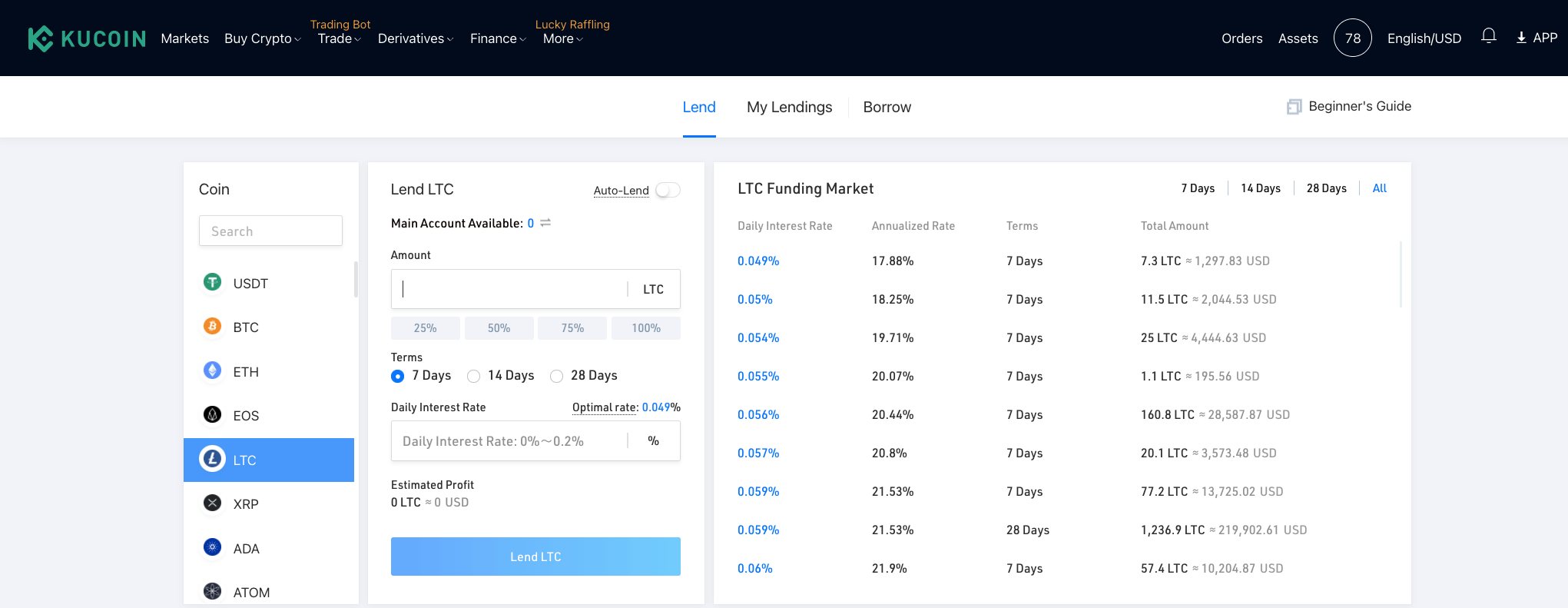Image resolution: width=1568 pixels, height=608 pixels.
Task: Select the 14 Days term radio
Action: click(x=473, y=376)
